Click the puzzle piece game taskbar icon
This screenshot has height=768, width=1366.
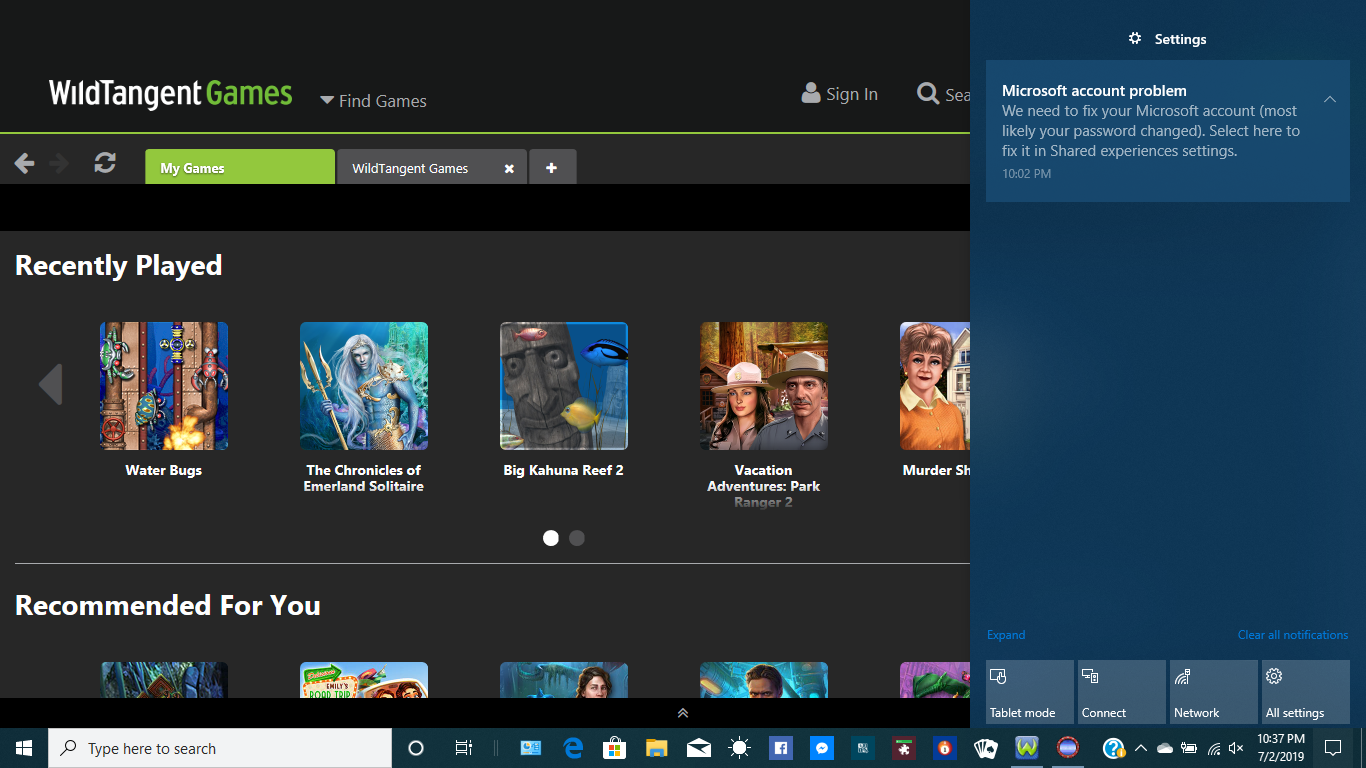click(904, 748)
